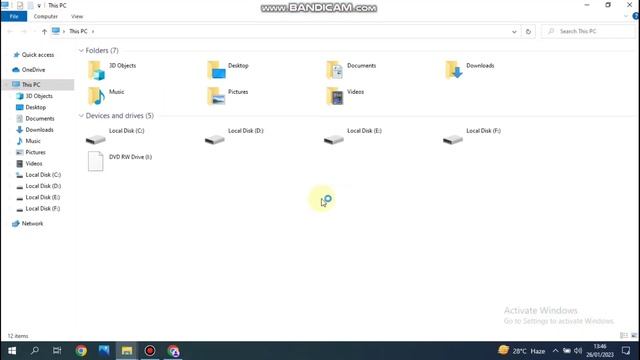Click the Search This PC field
Screen dimensions: 640x360
589,31
